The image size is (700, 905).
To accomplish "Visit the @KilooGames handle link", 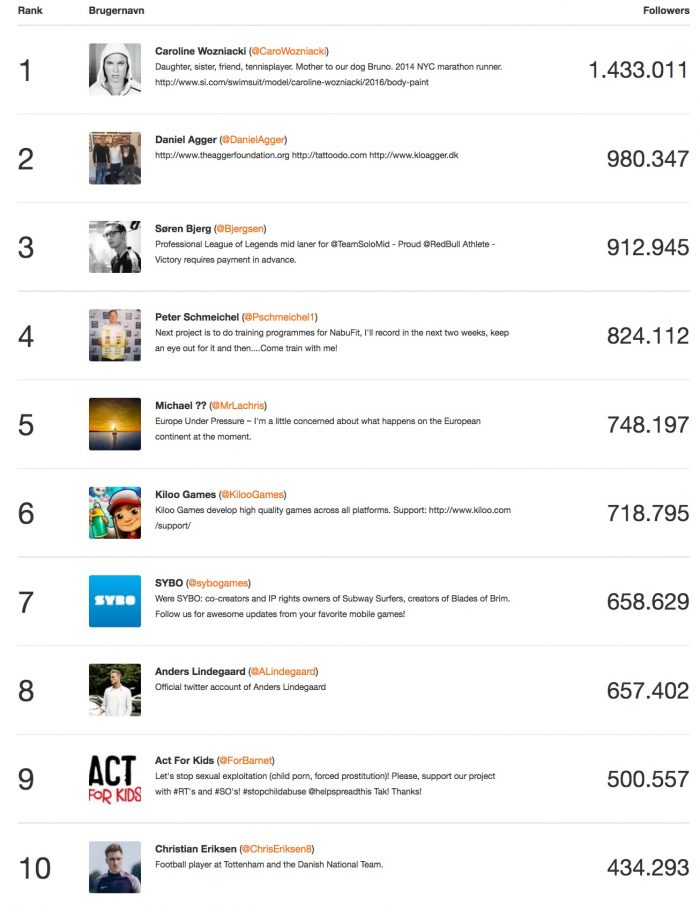I will (x=253, y=495).
